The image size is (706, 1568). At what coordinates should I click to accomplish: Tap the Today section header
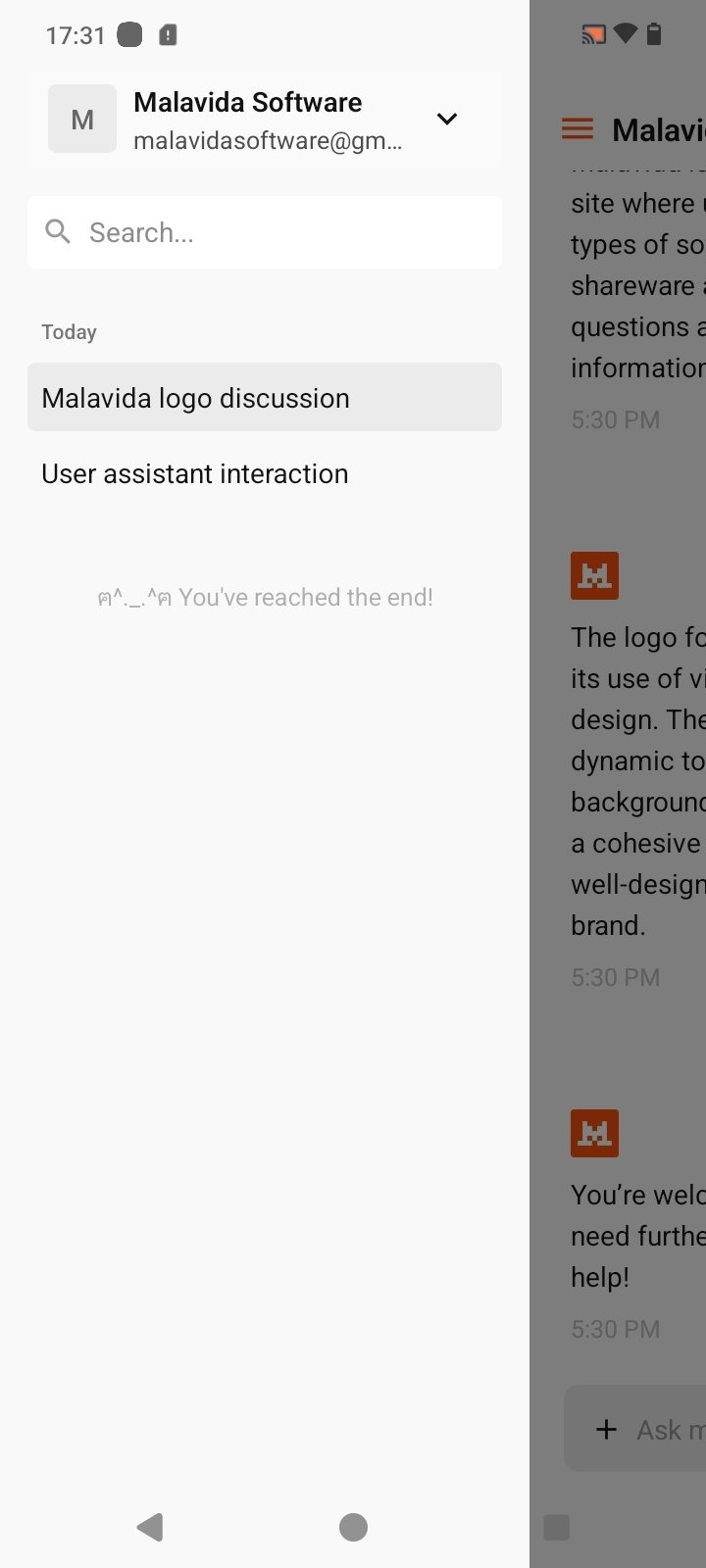pos(69,332)
